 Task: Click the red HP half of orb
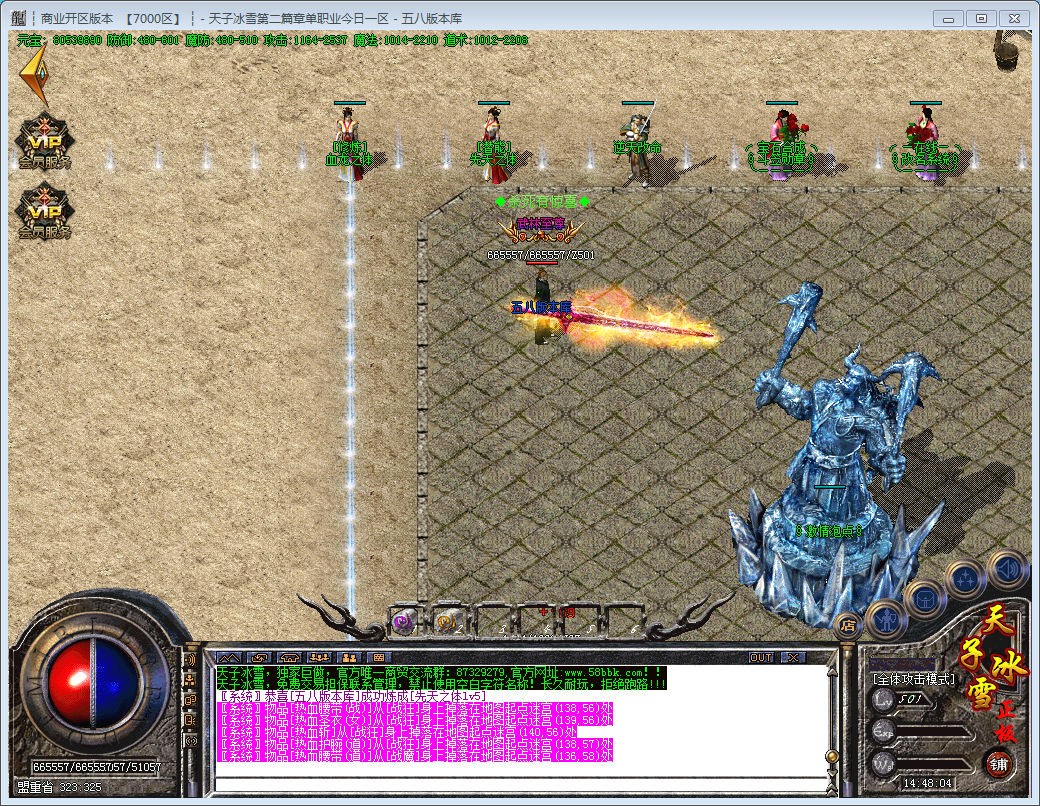(70, 683)
